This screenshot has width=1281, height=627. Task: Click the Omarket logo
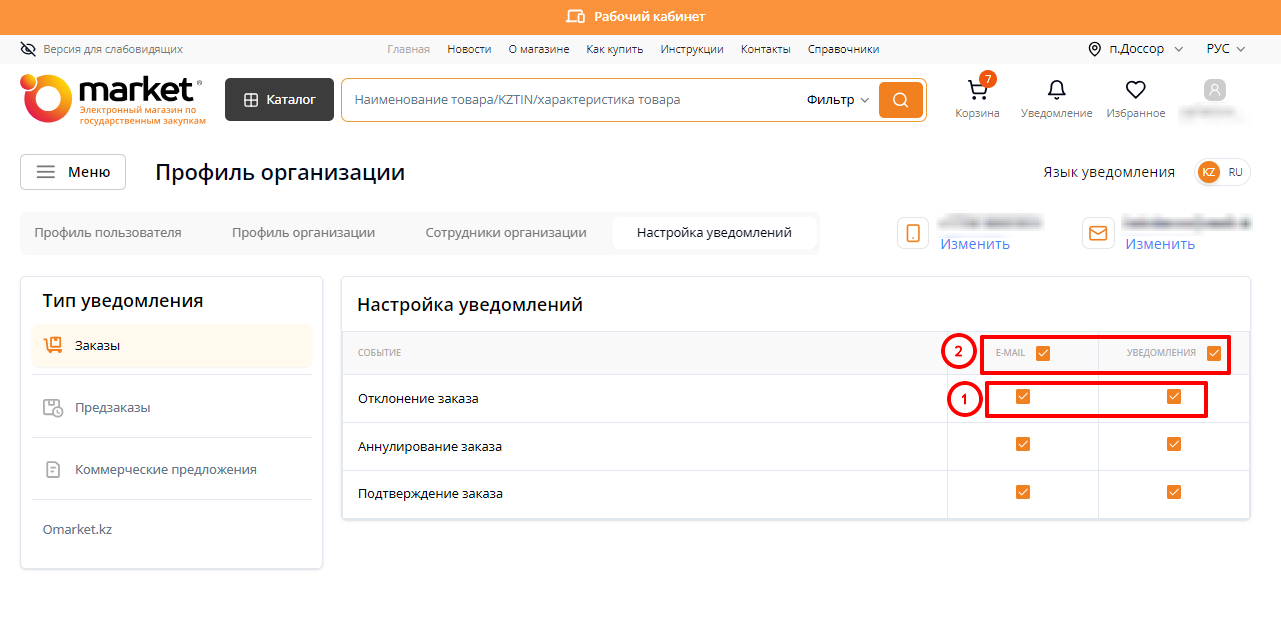pyautogui.click(x=112, y=100)
